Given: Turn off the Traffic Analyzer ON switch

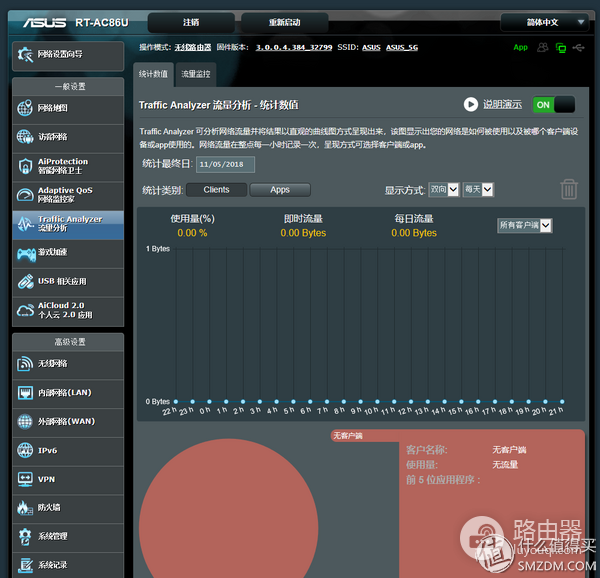Looking at the screenshot, I should click(553, 104).
